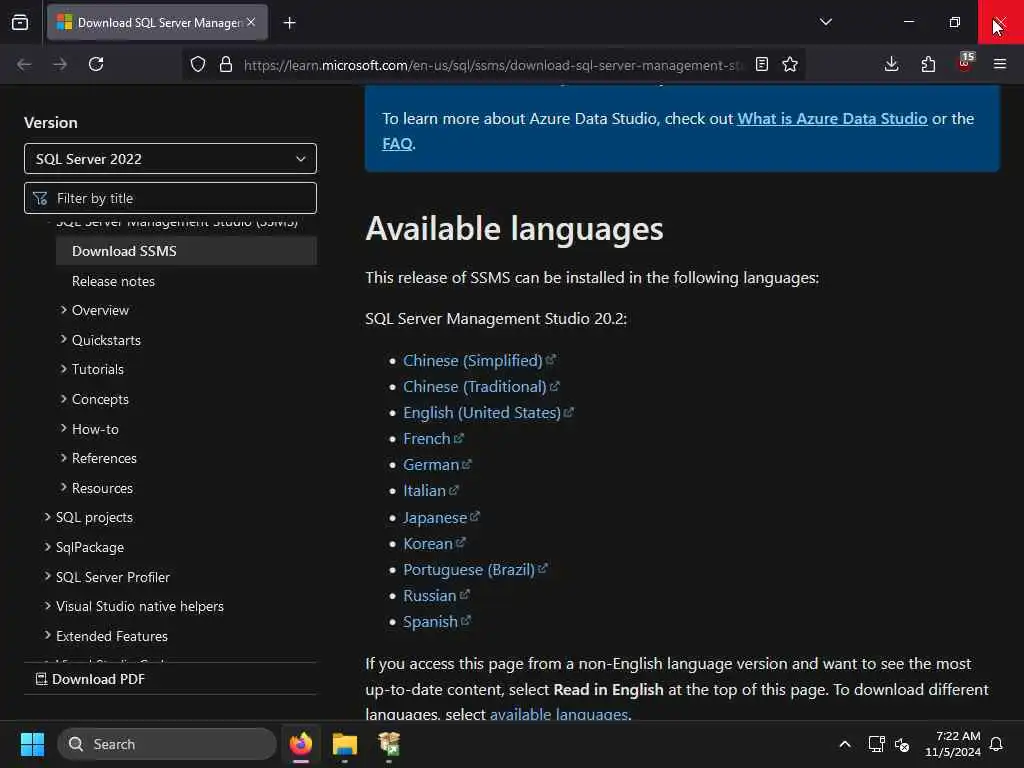Open the network status tray icon

click(x=876, y=744)
